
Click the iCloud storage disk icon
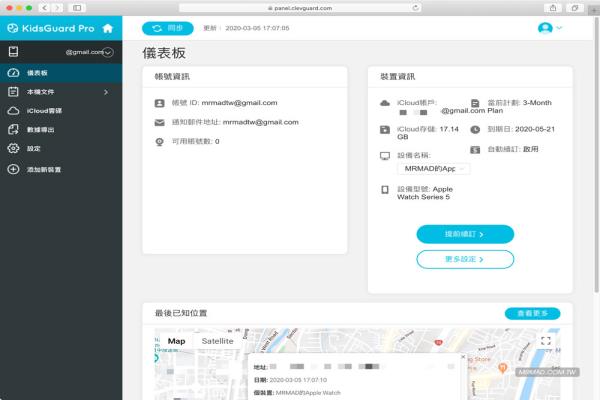coord(385,130)
